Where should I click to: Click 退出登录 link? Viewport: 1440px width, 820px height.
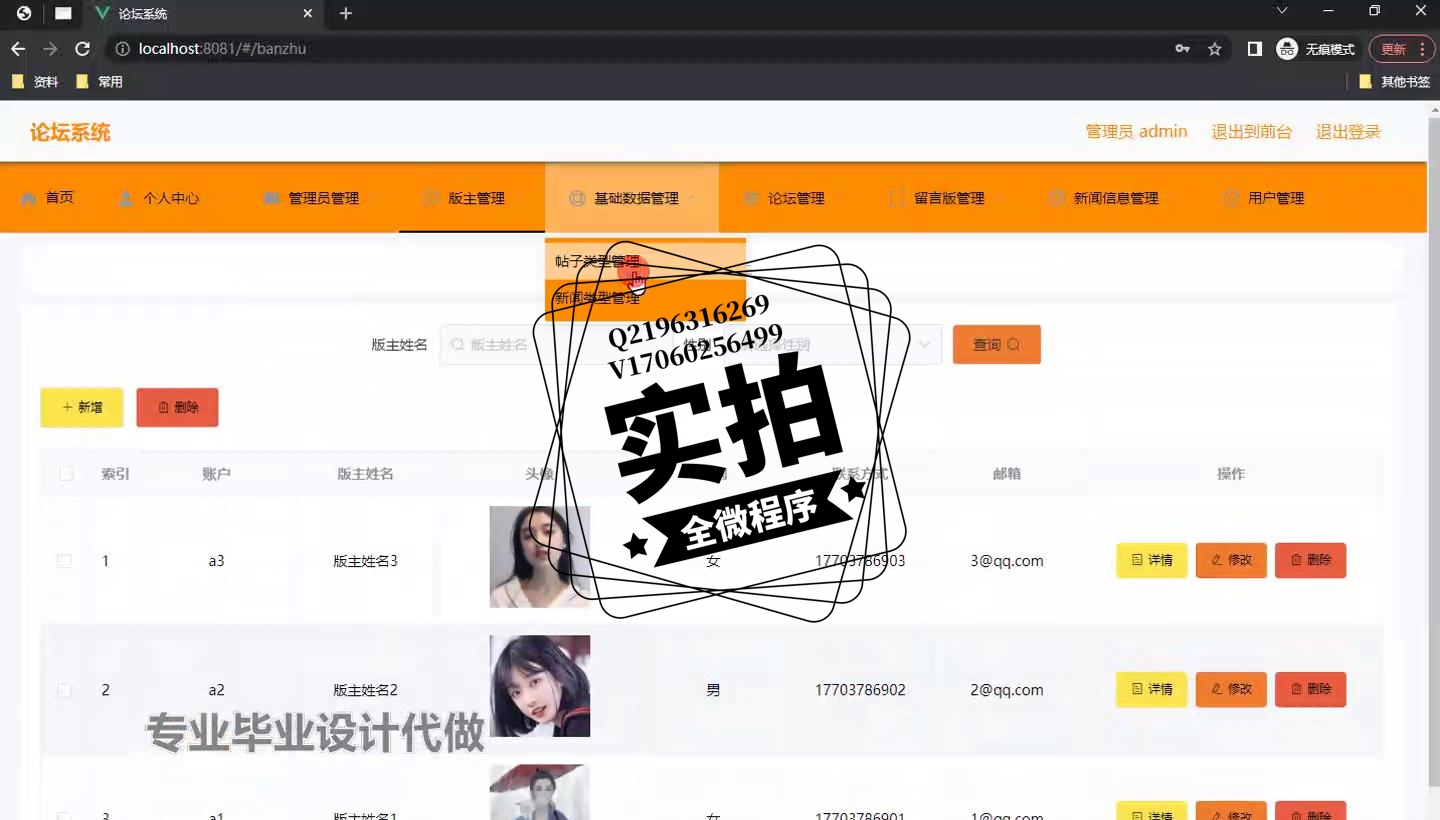pos(1348,132)
